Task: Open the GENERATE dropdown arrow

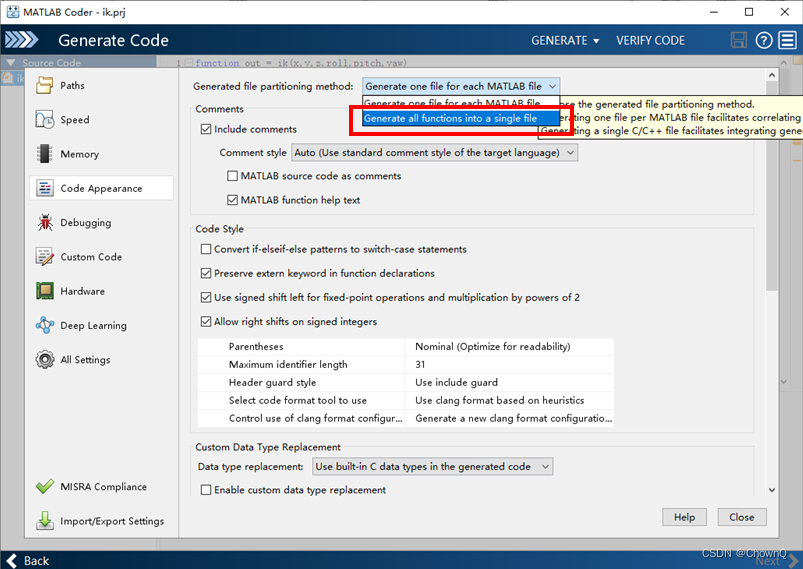Action: (596, 41)
